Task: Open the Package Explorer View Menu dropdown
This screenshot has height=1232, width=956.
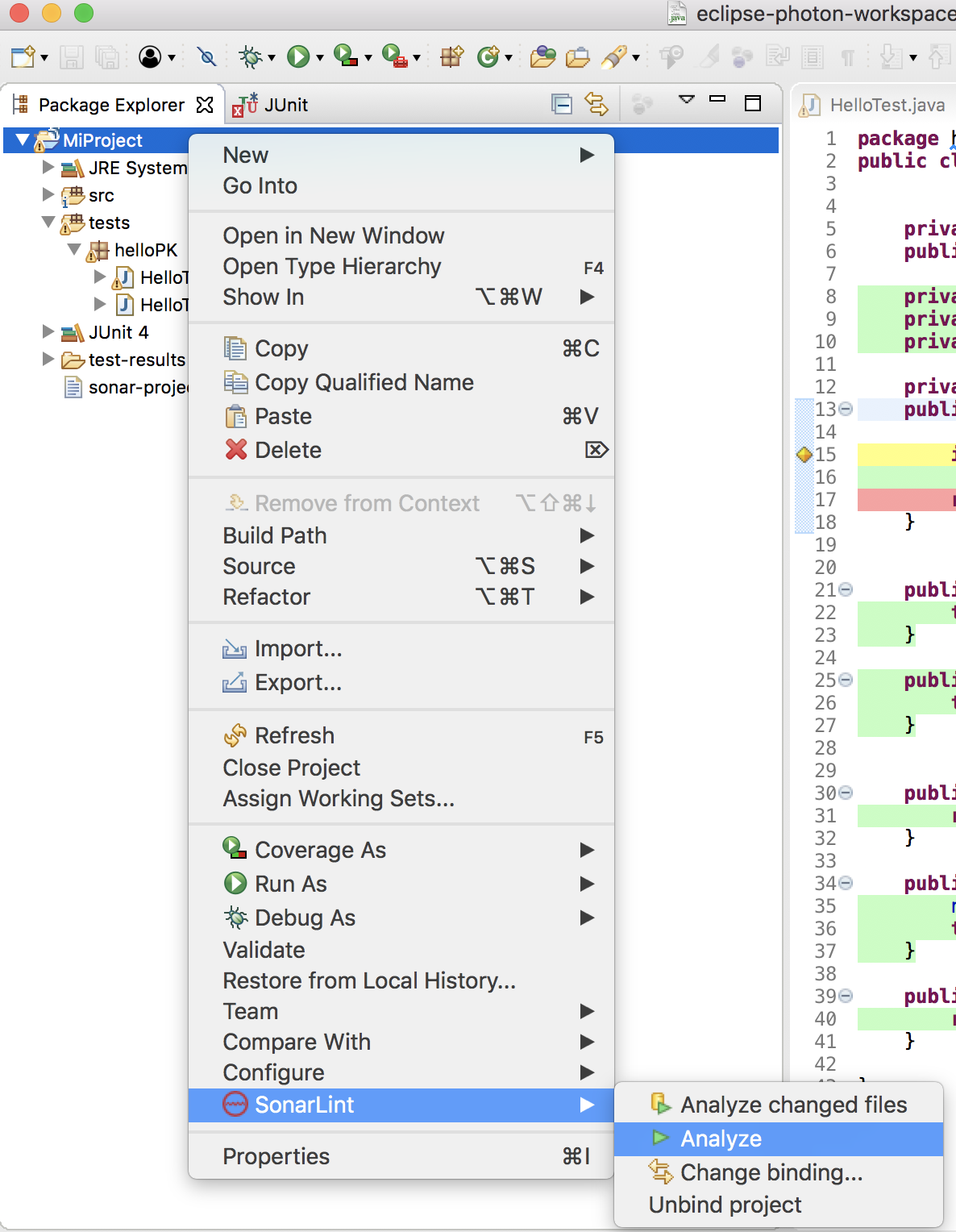Action: tap(686, 100)
